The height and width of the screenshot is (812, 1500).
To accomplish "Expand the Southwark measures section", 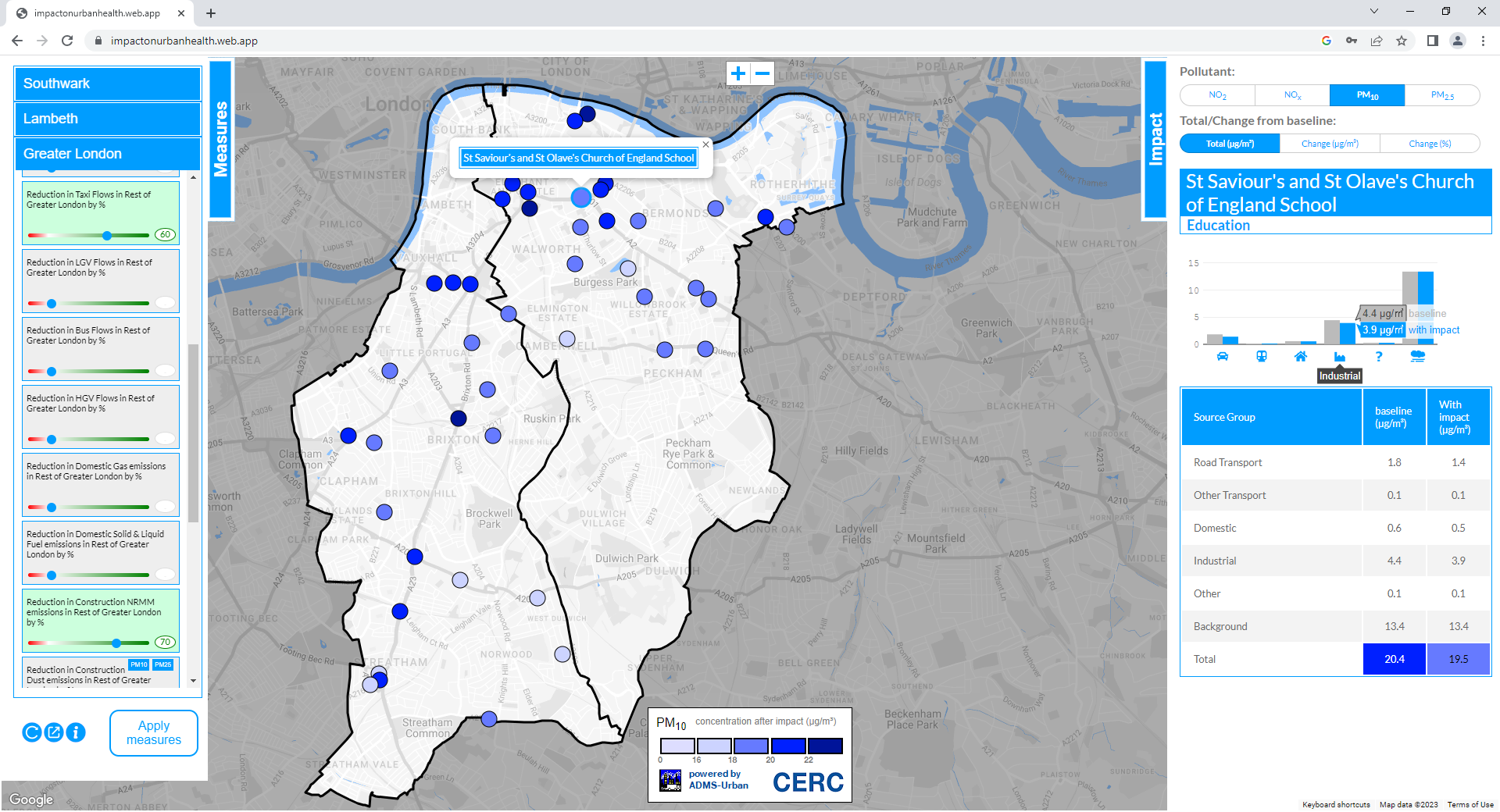I will (x=108, y=84).
